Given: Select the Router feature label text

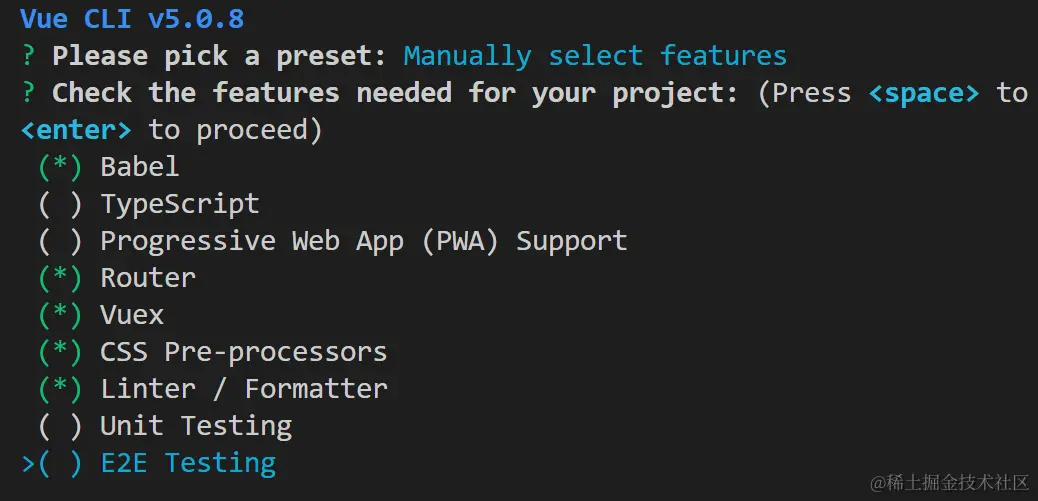Looking at the screenshot, I should tap(148, 278).
